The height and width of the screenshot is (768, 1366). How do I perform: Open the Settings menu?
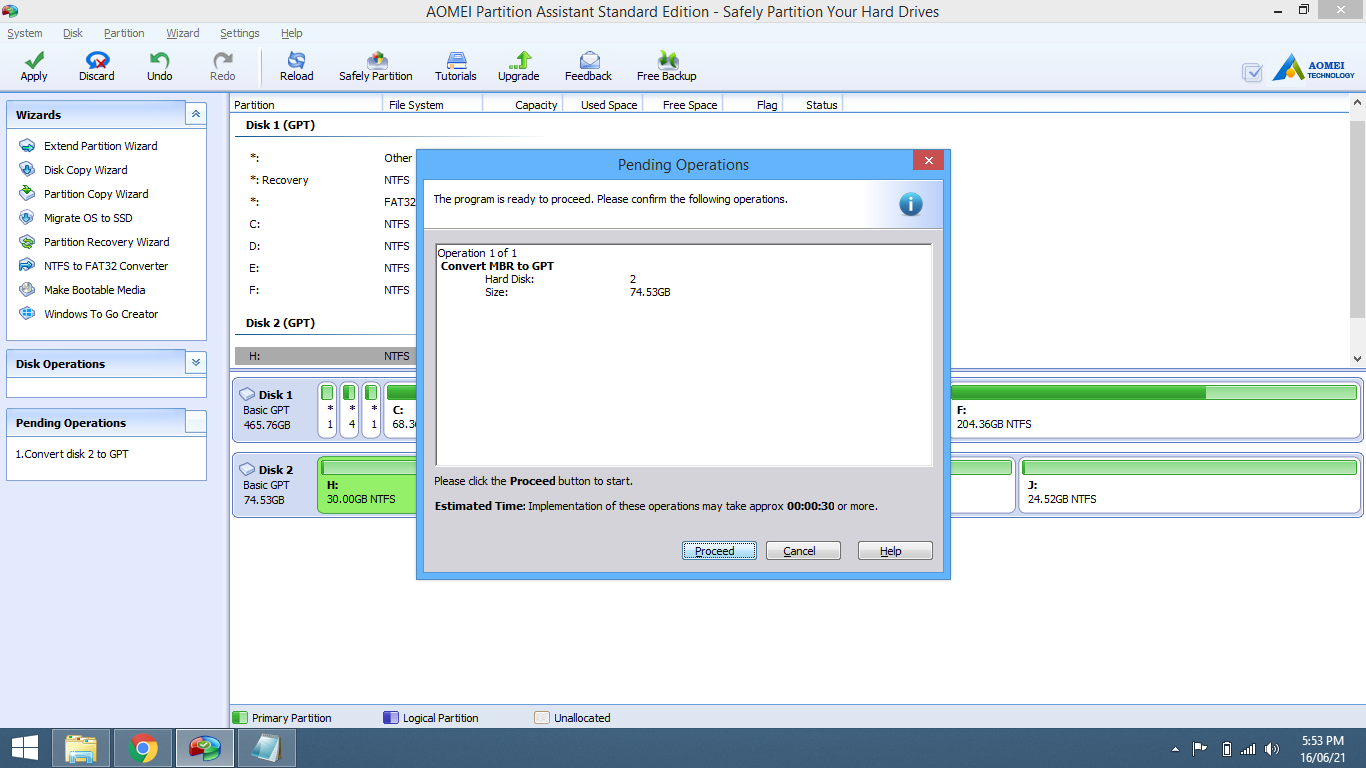tap(240, 33)
